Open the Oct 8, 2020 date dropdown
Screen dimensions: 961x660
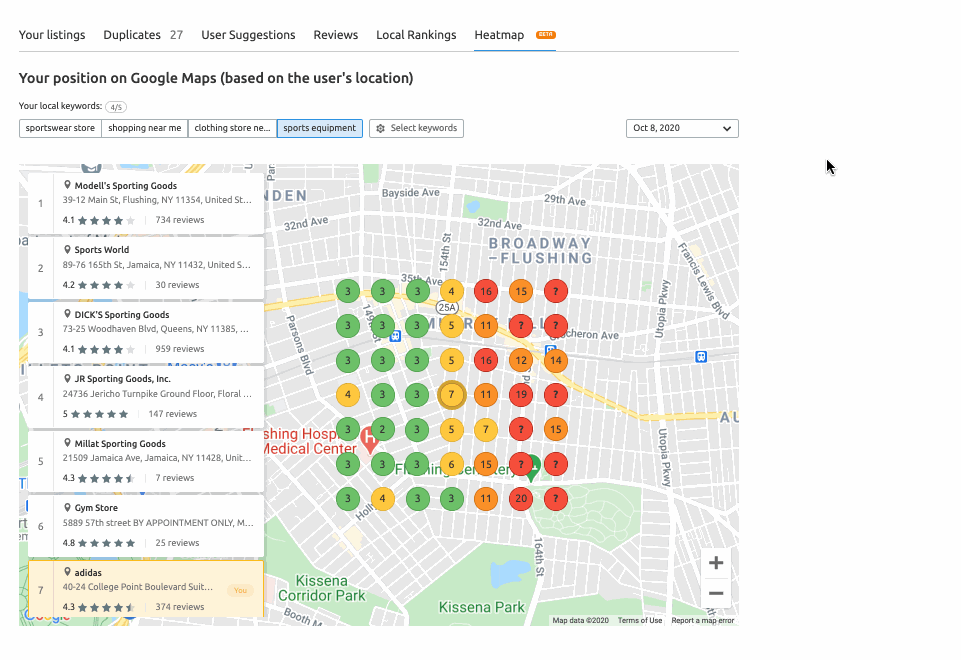tap(682, 128)
